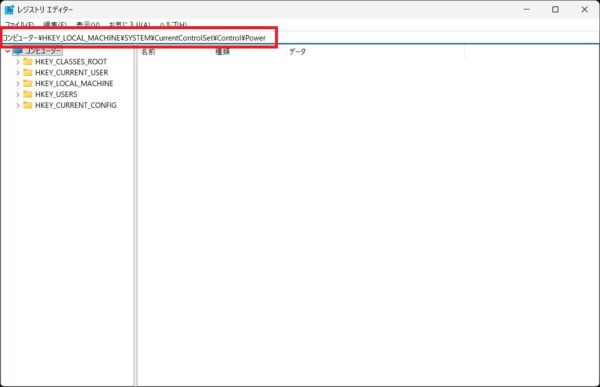This screenshot has height=387, width=600.
Task: Open the お気に入り(A) menu
Action: coord(129,24)
